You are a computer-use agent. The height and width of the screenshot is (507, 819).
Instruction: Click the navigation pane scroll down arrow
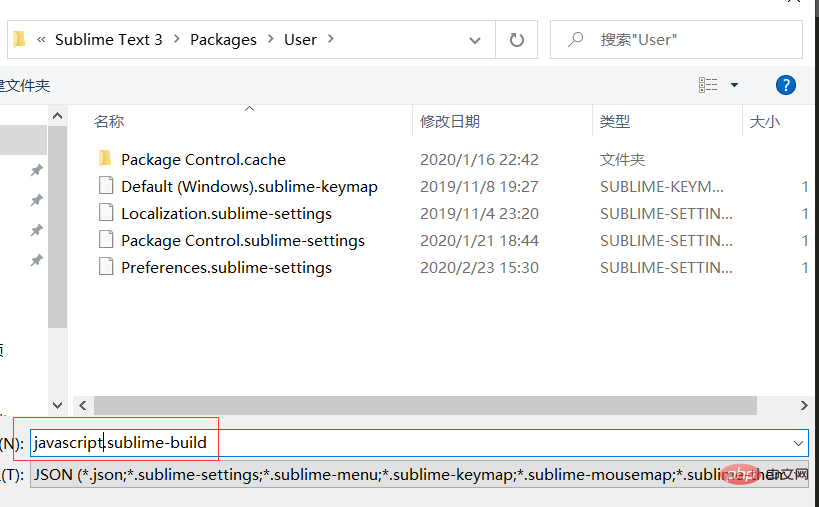(x=57, y=405)
